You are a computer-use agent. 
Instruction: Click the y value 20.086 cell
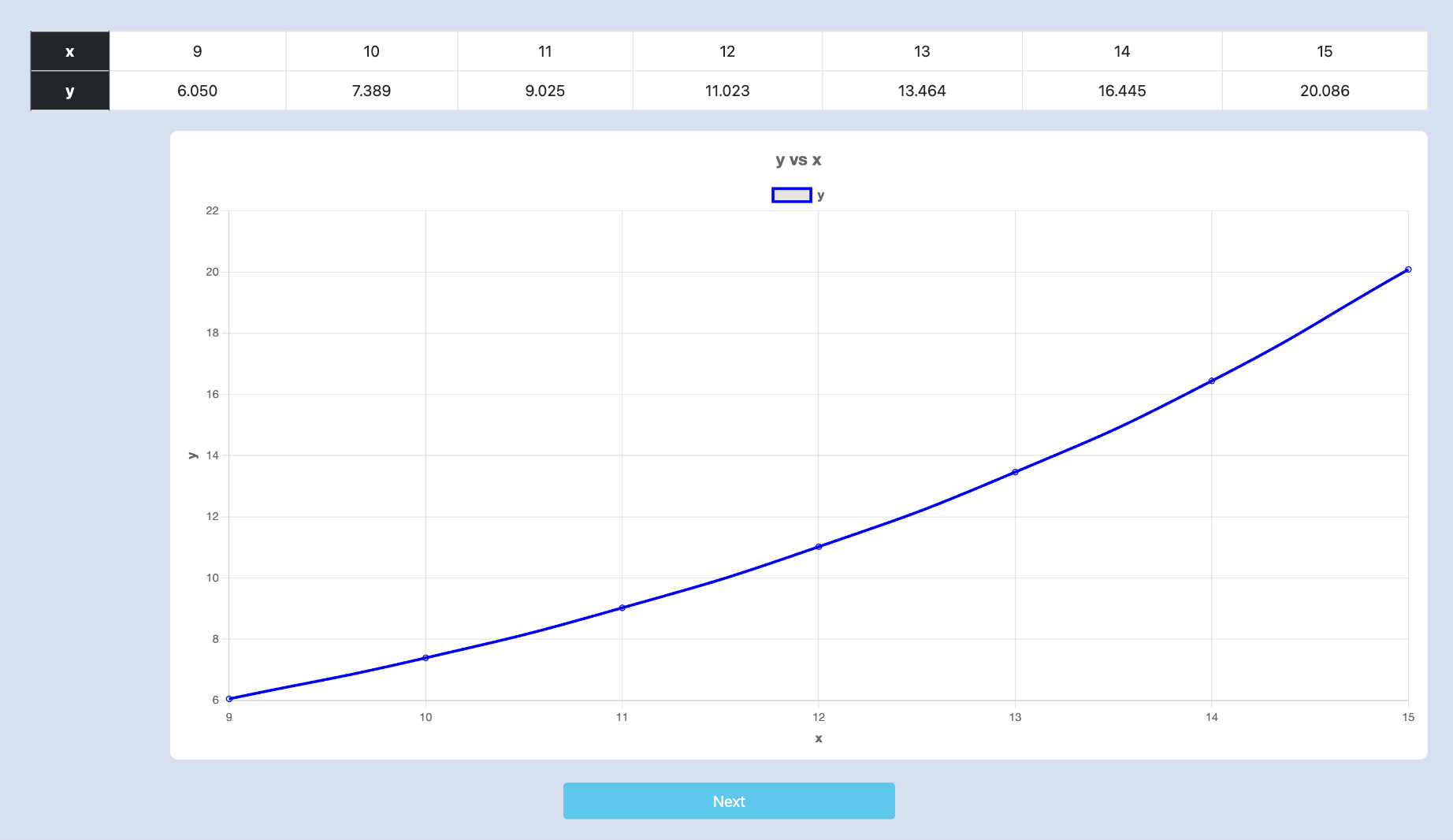tap(1325, 91)
